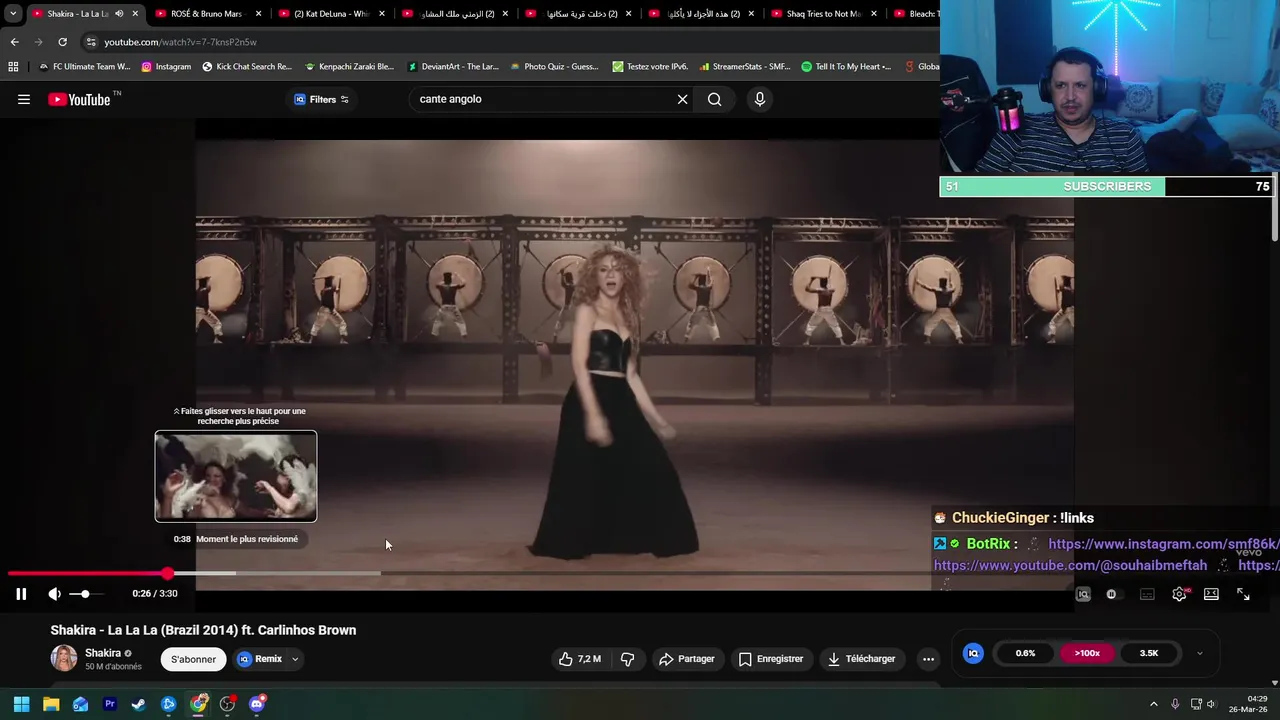This screenshot has height=720, width=1280.
Task: Click the S'abonner subscribe button
Action: 193,659
